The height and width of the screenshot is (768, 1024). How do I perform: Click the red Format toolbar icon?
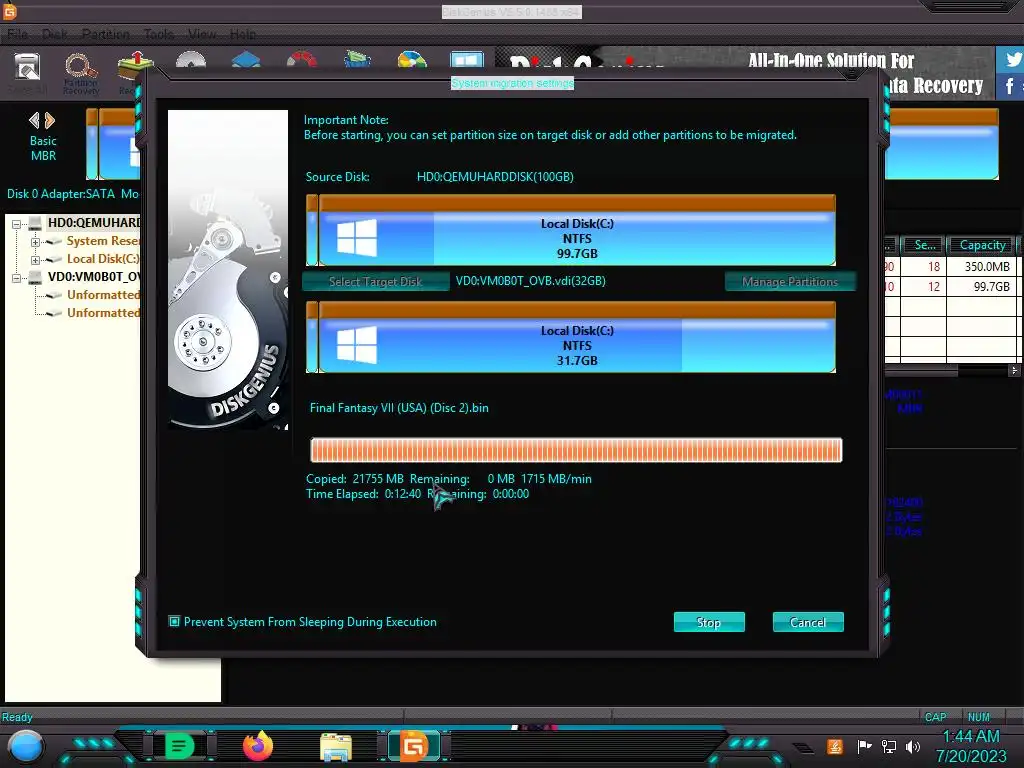301,59
